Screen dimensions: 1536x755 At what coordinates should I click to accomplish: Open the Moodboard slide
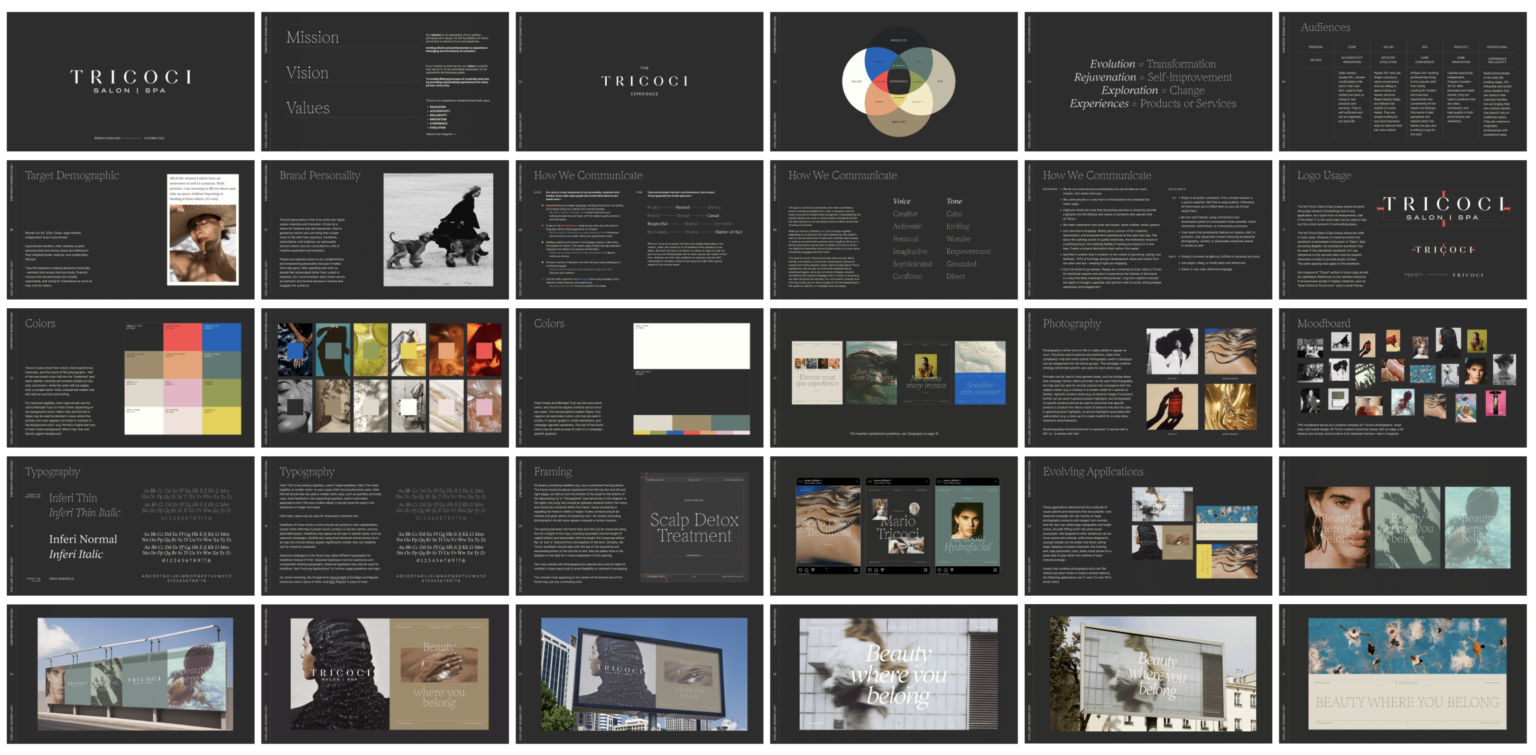[1402, 377]
